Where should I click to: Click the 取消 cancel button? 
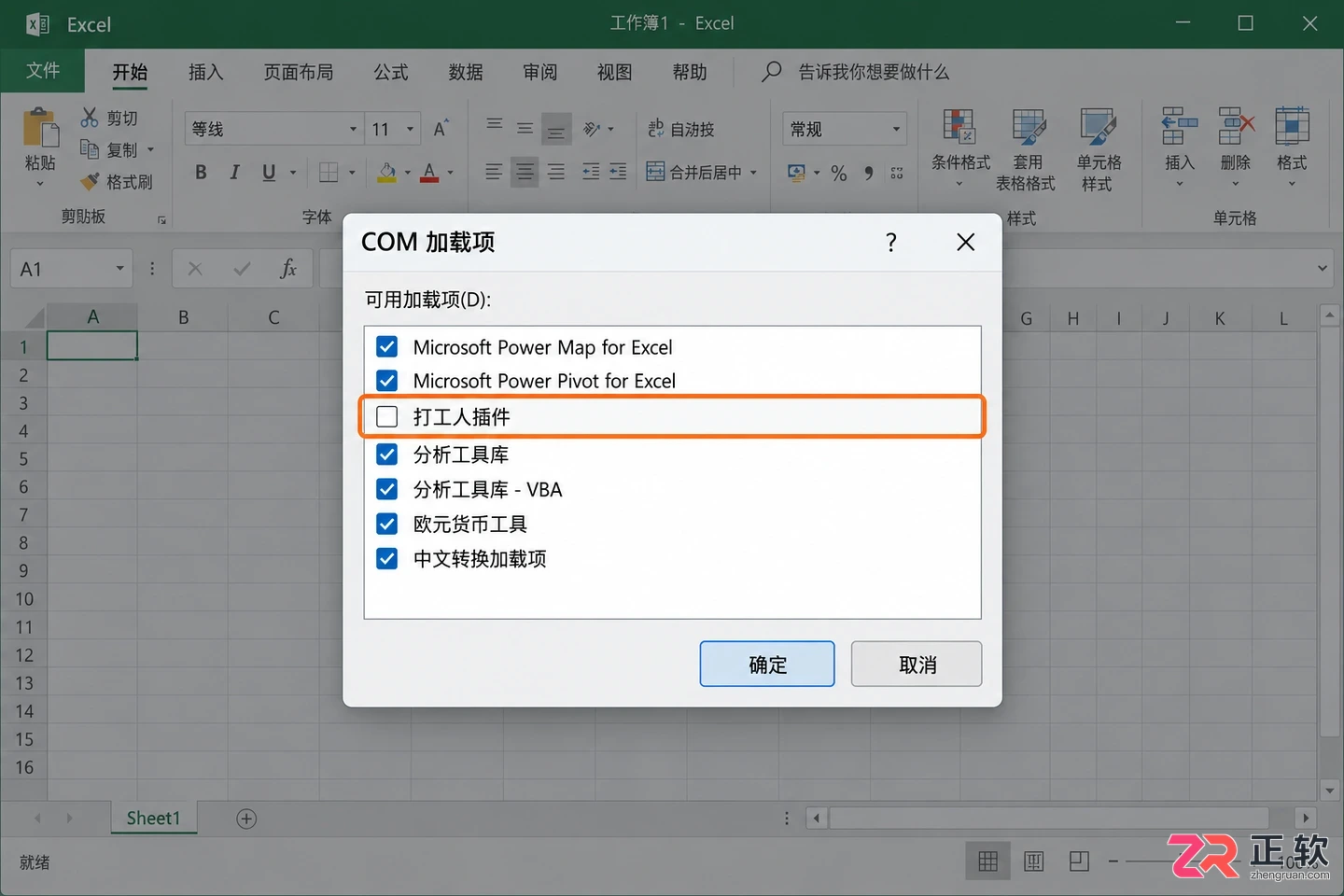click(917, 664)
